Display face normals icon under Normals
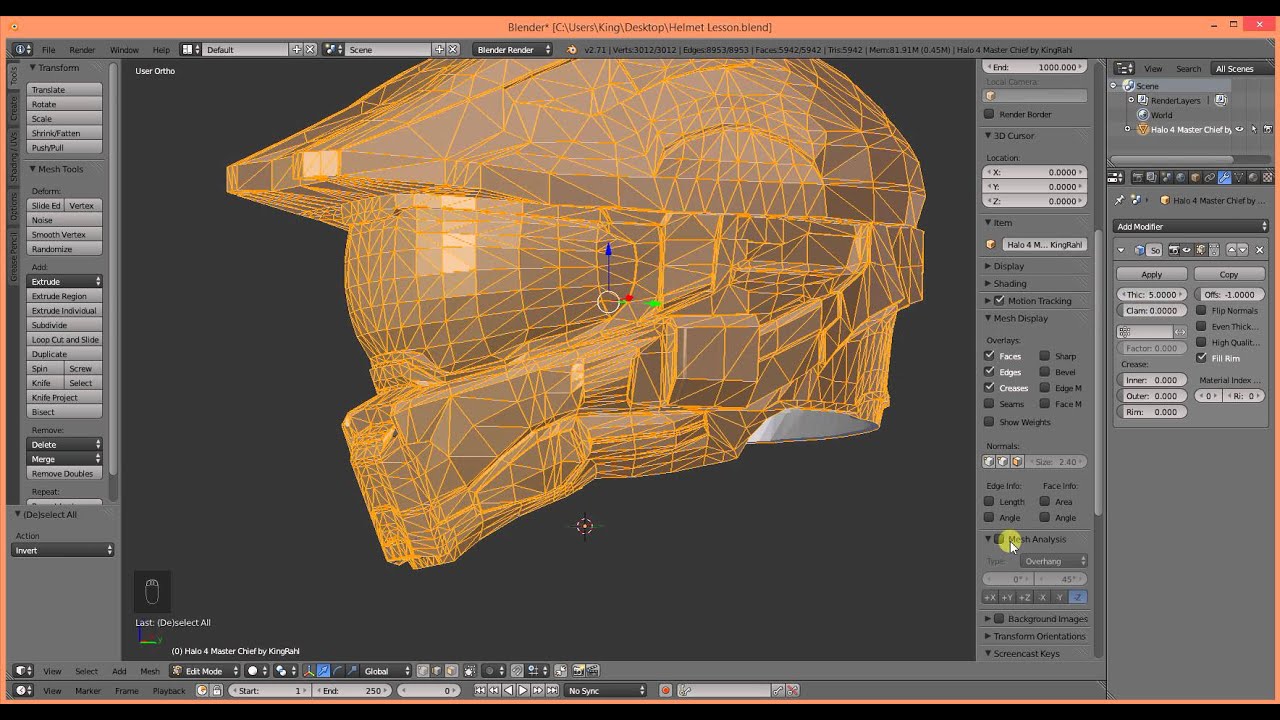 1017,462
